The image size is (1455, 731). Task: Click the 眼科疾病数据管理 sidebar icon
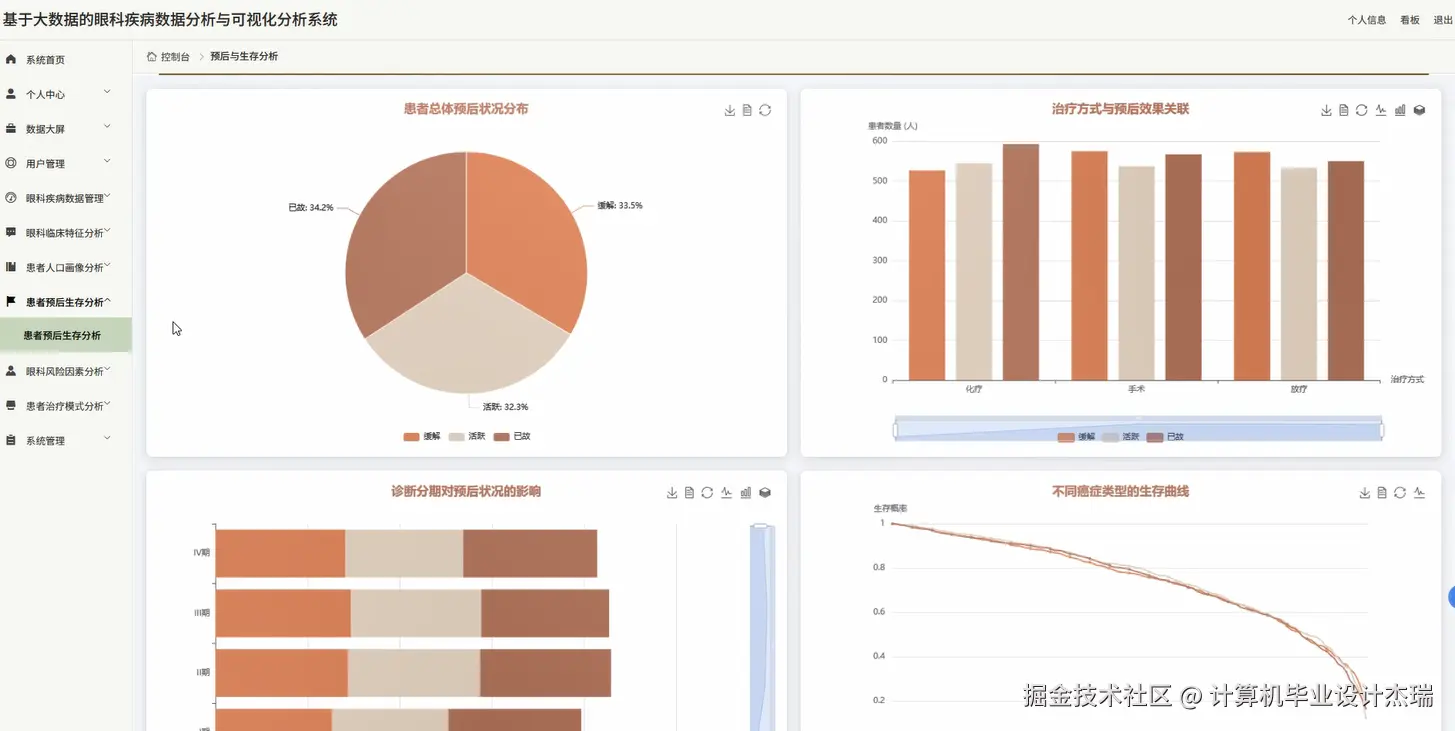click(11, 198)
